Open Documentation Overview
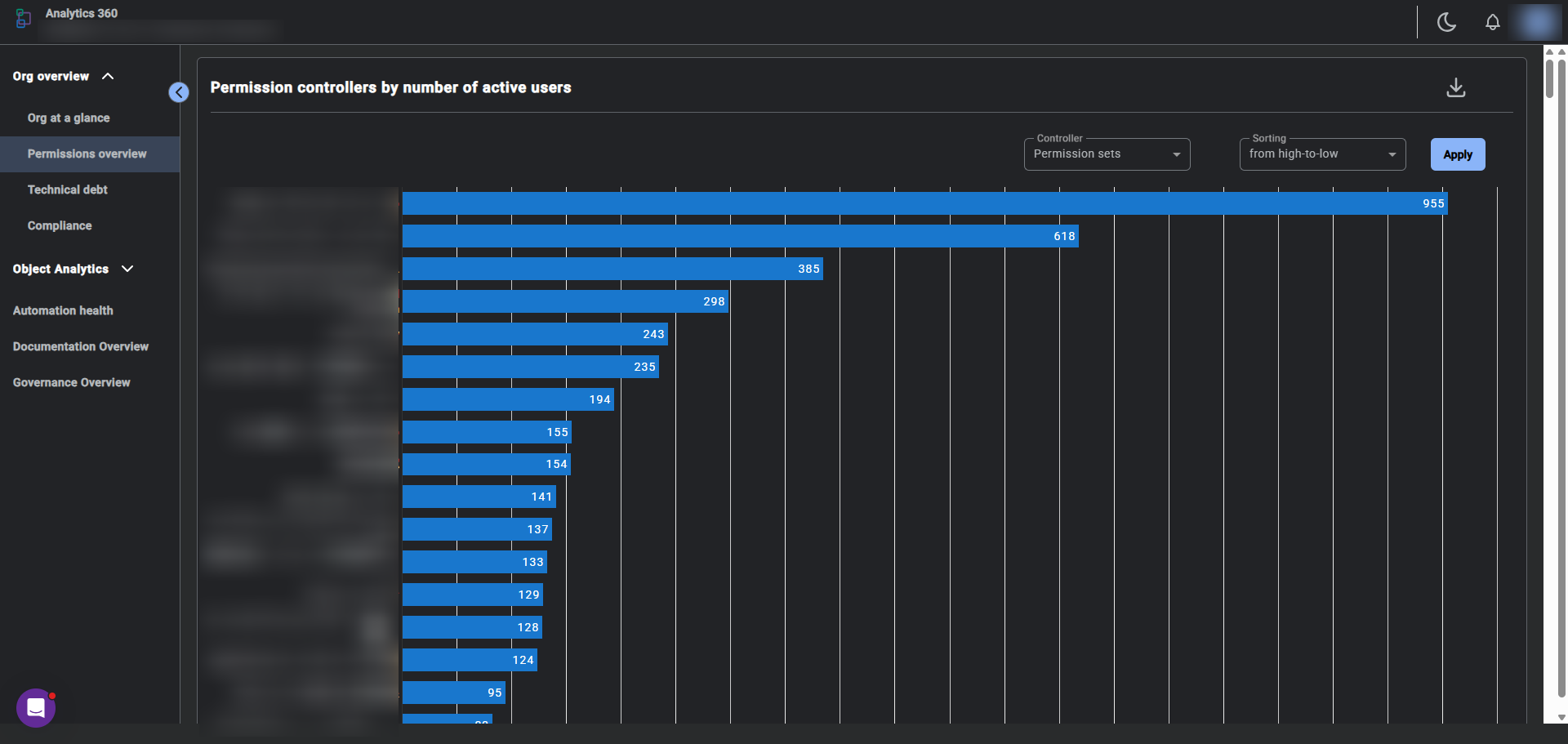1568x744 pixels. [81, 346]
